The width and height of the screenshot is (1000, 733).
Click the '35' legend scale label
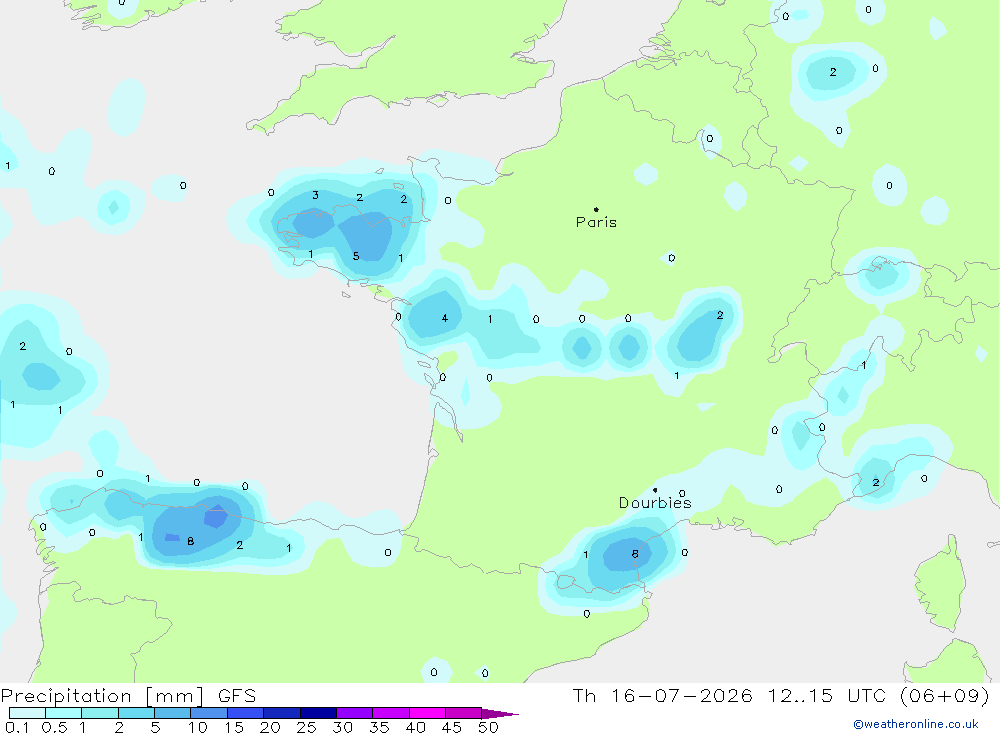(x=379, y=727)
